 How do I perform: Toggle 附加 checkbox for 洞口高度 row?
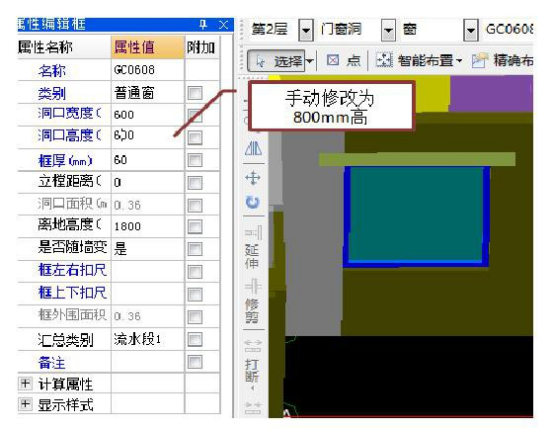click(195, 137)
